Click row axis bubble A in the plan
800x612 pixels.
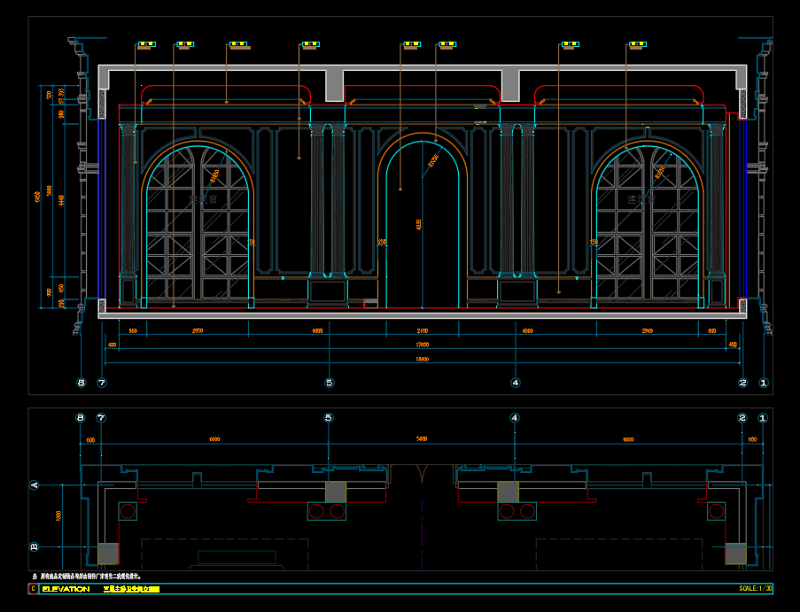point(35,485)
